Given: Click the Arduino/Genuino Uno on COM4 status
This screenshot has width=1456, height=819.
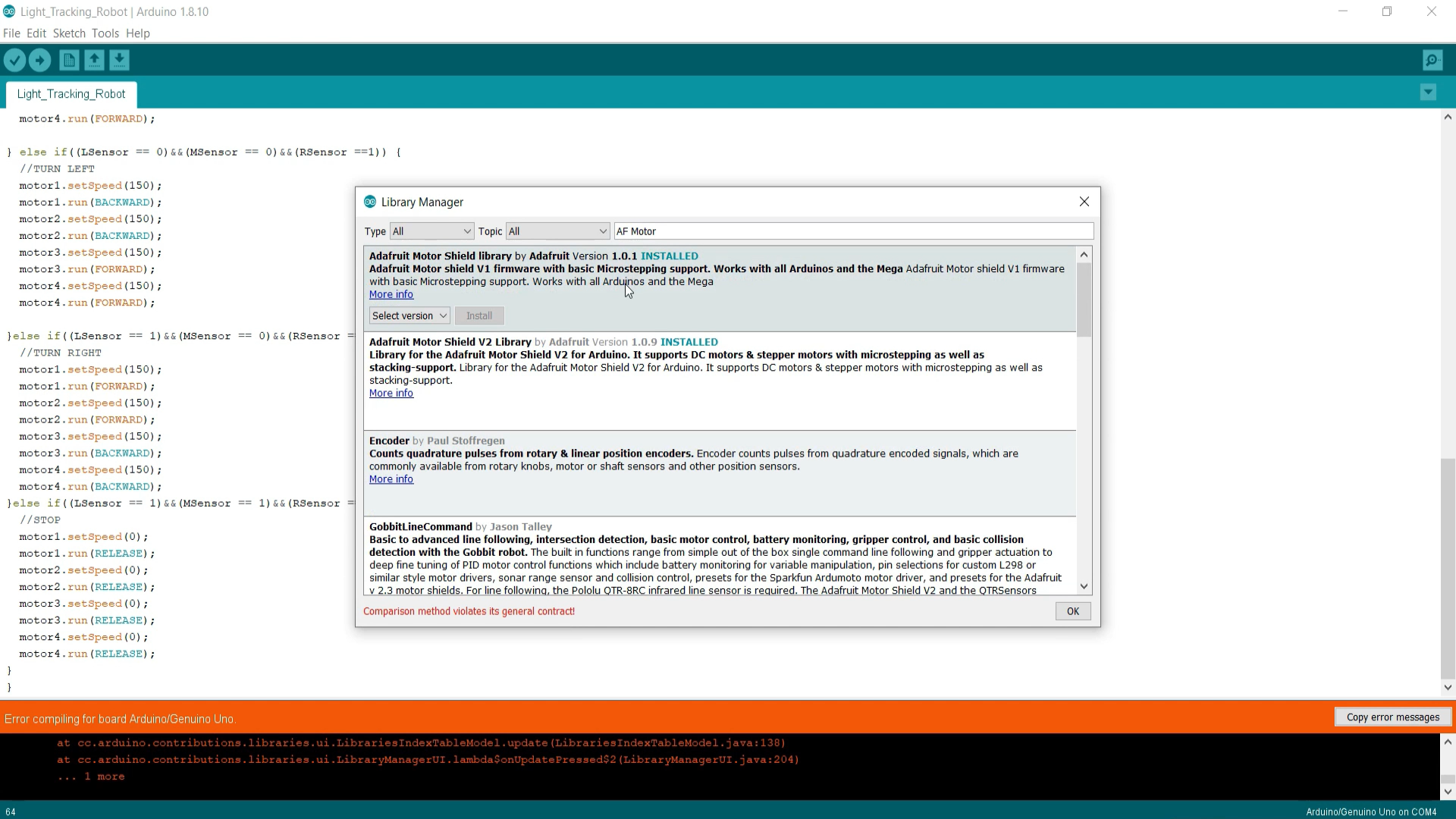Looking at the screenshot, I should 1371,811.
